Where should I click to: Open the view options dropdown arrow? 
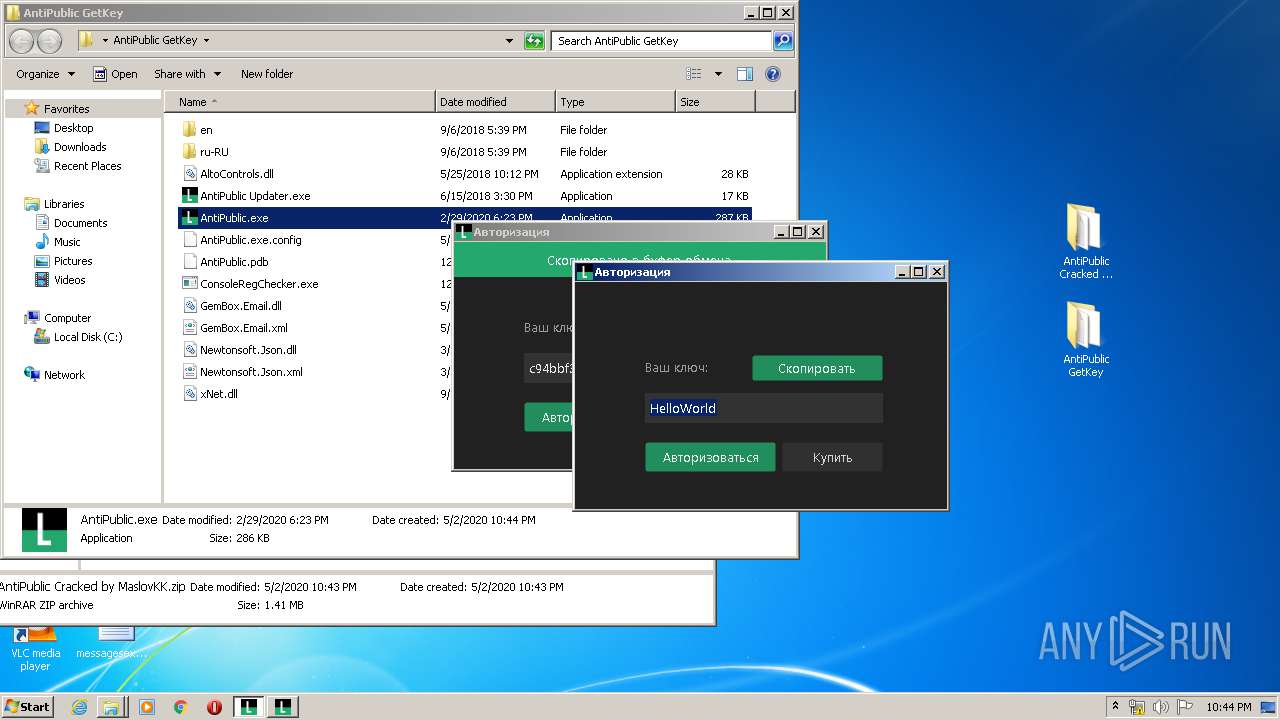(x=718, y=74)
